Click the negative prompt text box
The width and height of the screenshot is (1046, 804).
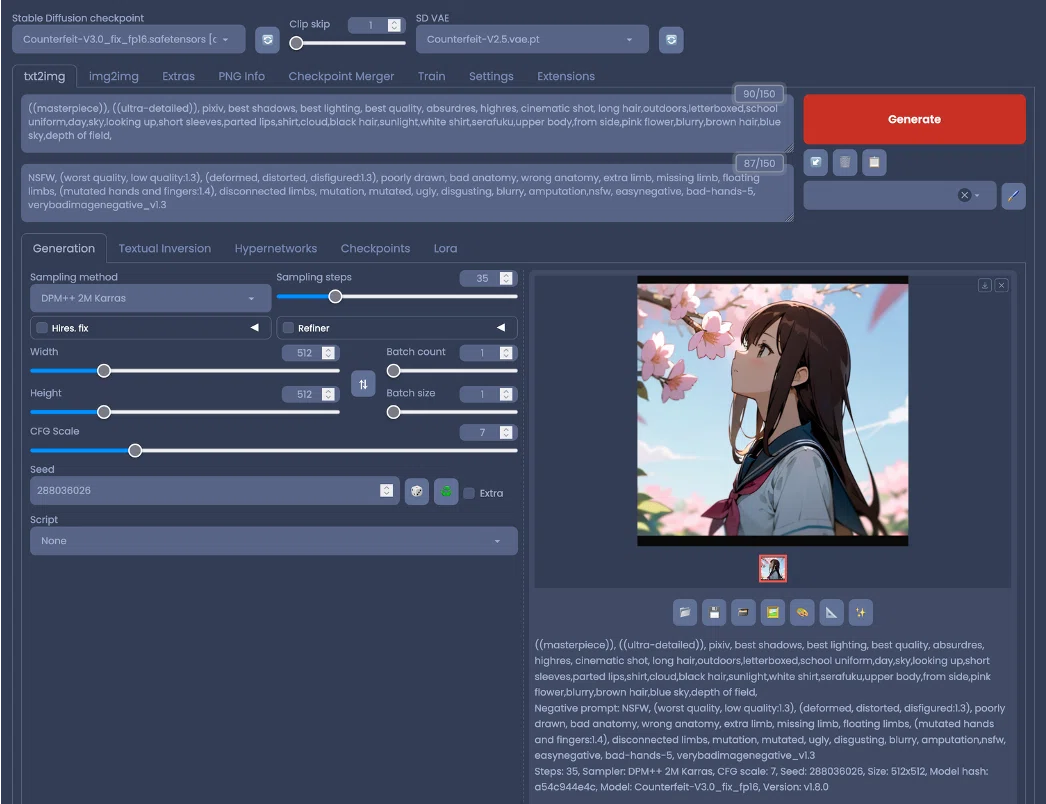(x=407, y=192)
